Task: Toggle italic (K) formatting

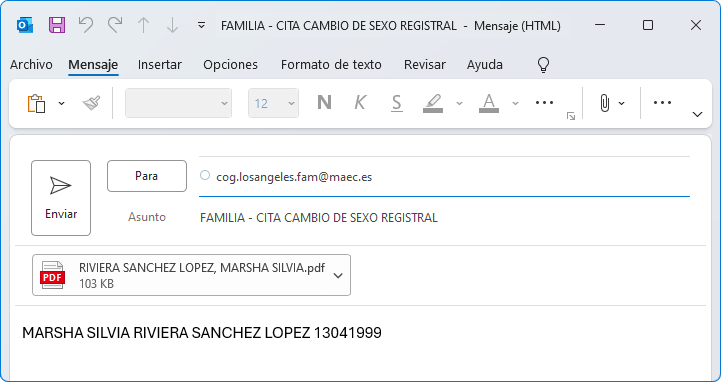Action: click(360, 103)
